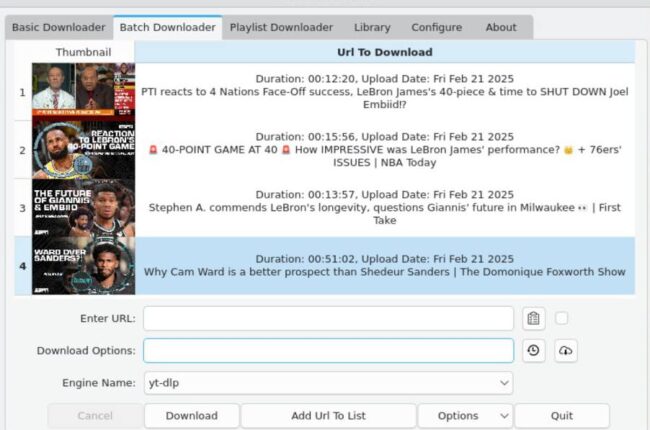The height and width of the screenshot is (430, 650).
Task: Click the history clock icon beside Download Options
Action: click(534, 351)
